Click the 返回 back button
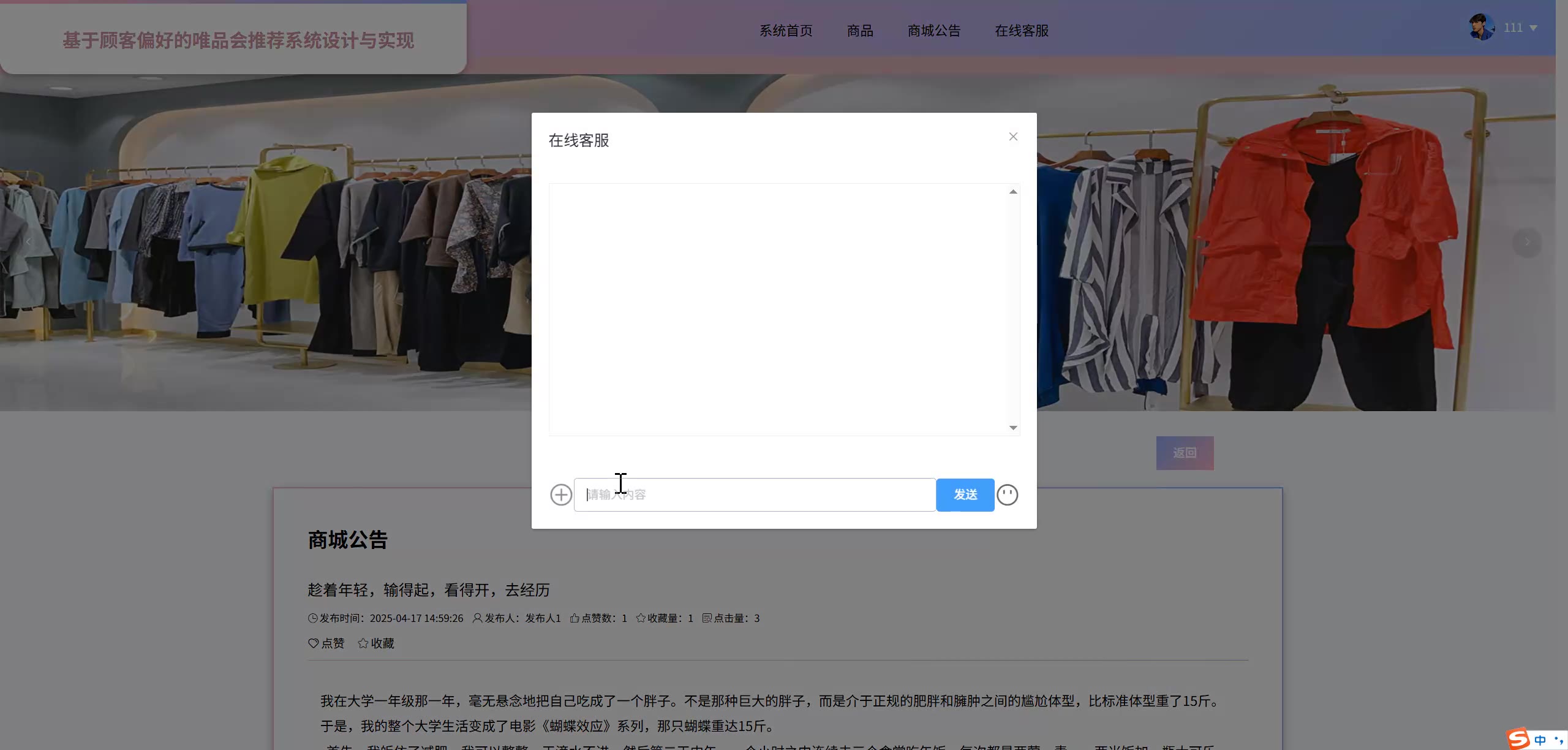1568x750 pixels. click(x=1185, y=453)
